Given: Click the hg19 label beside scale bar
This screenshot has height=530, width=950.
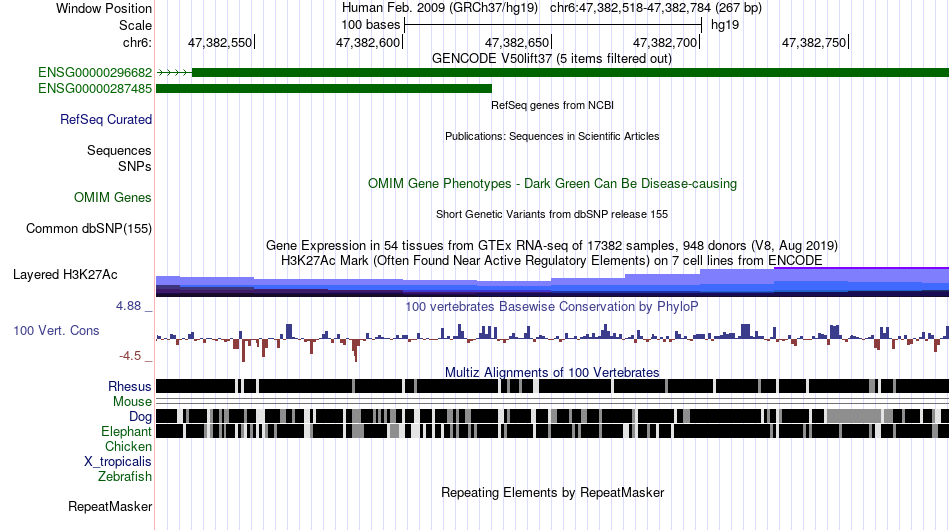Looking at the screenshot, I should pyautogui.click(x=725, y=25).
